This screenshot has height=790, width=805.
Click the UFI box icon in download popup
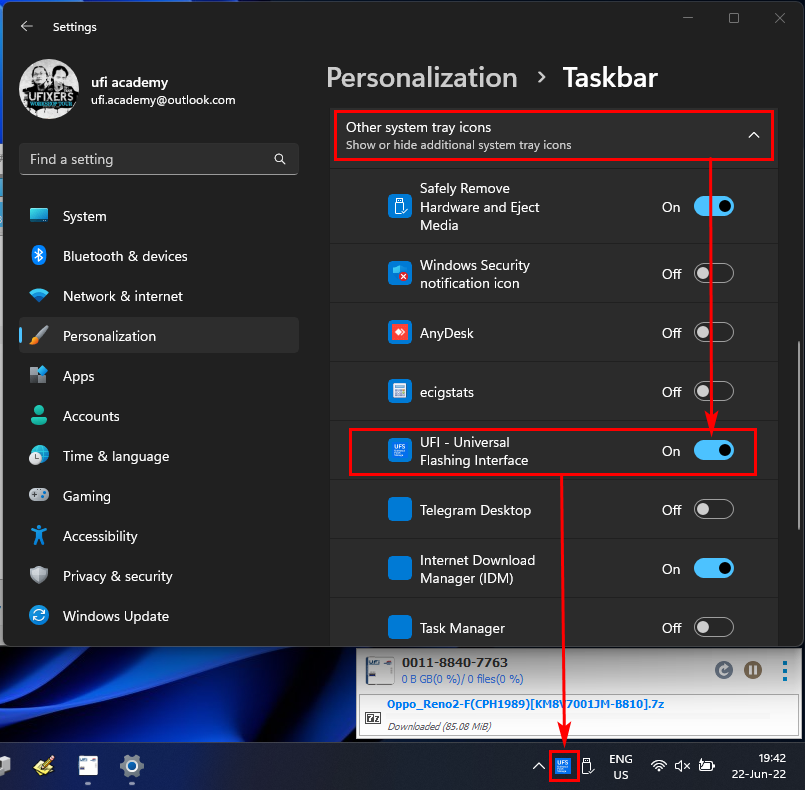[380, 670]
